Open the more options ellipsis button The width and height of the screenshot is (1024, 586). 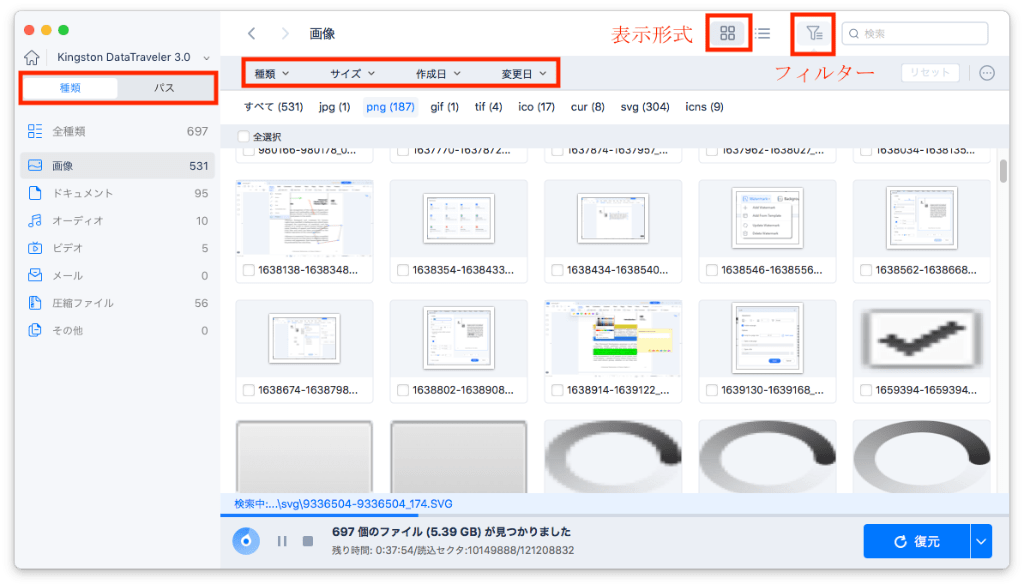point(987,73)
